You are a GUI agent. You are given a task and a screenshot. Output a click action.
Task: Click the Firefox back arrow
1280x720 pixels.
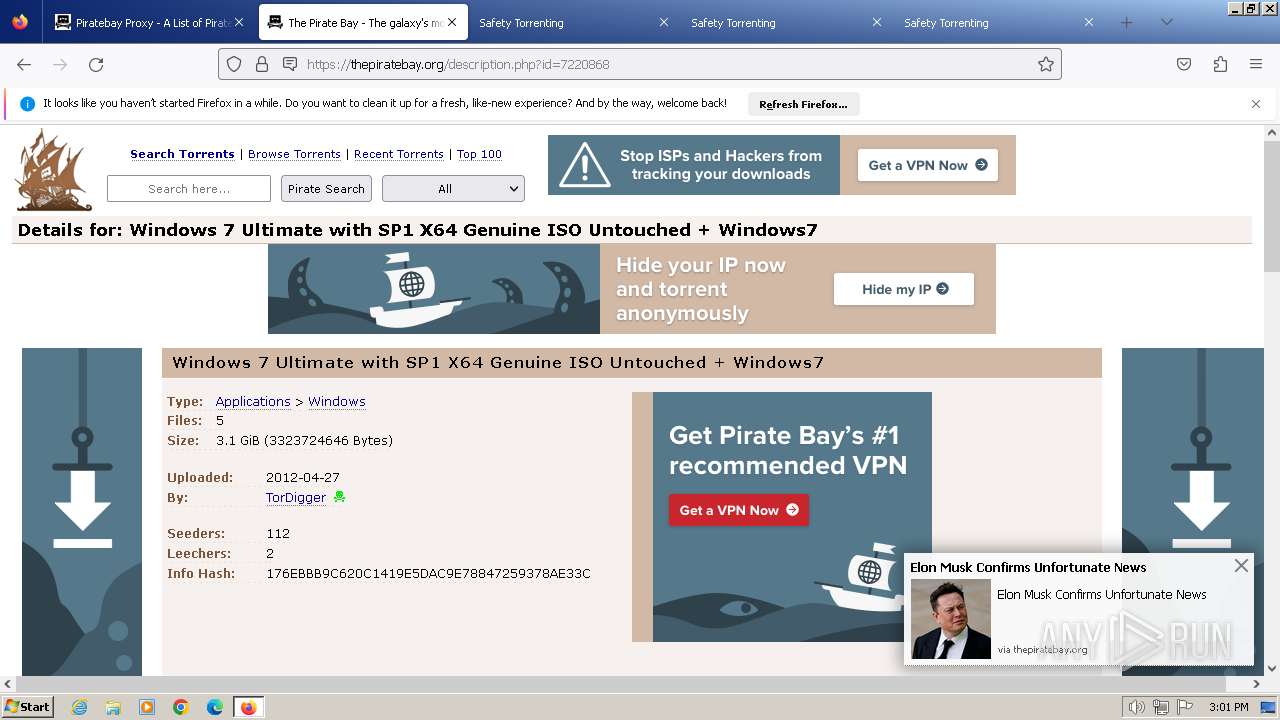(x=24, y=64)
